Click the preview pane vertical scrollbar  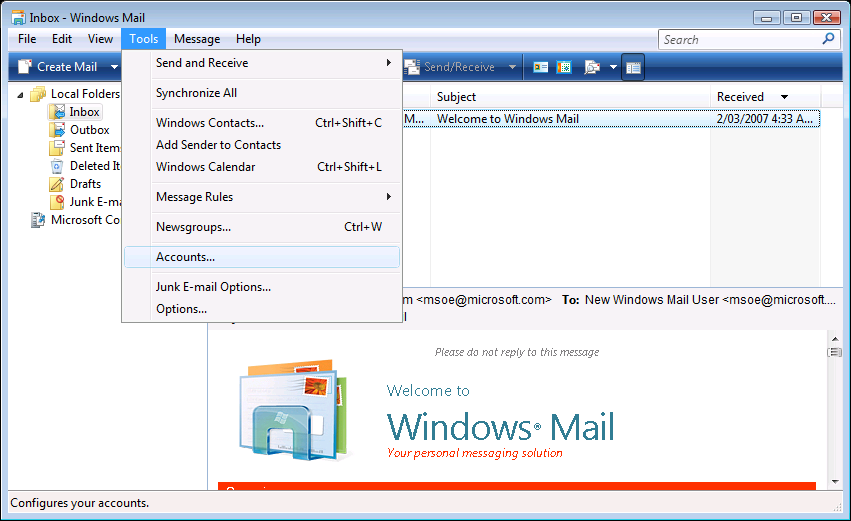(834, 420)
